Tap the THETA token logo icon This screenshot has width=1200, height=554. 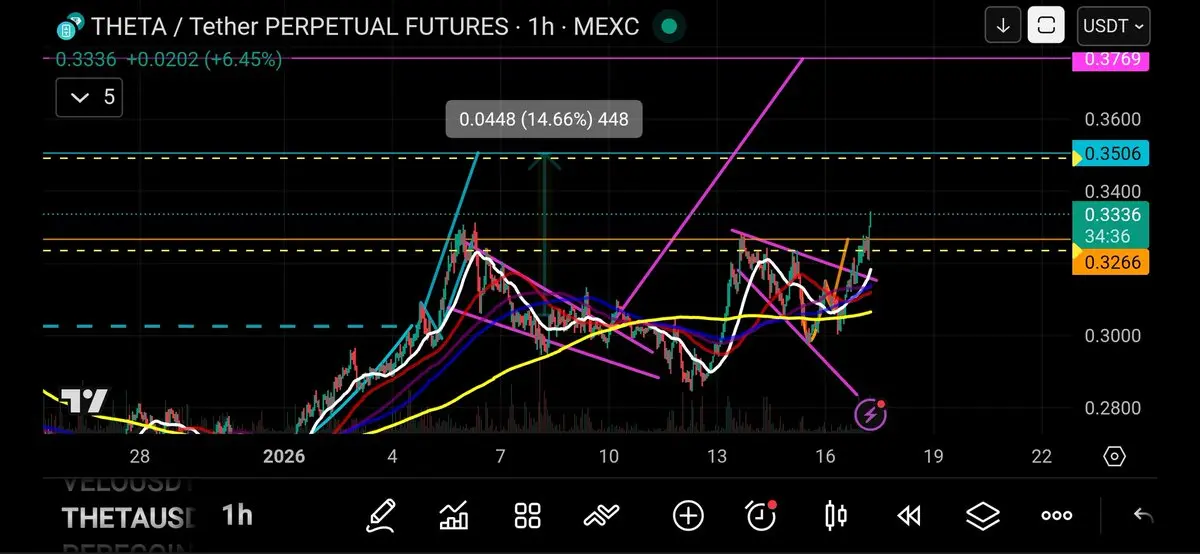(69, 27)
